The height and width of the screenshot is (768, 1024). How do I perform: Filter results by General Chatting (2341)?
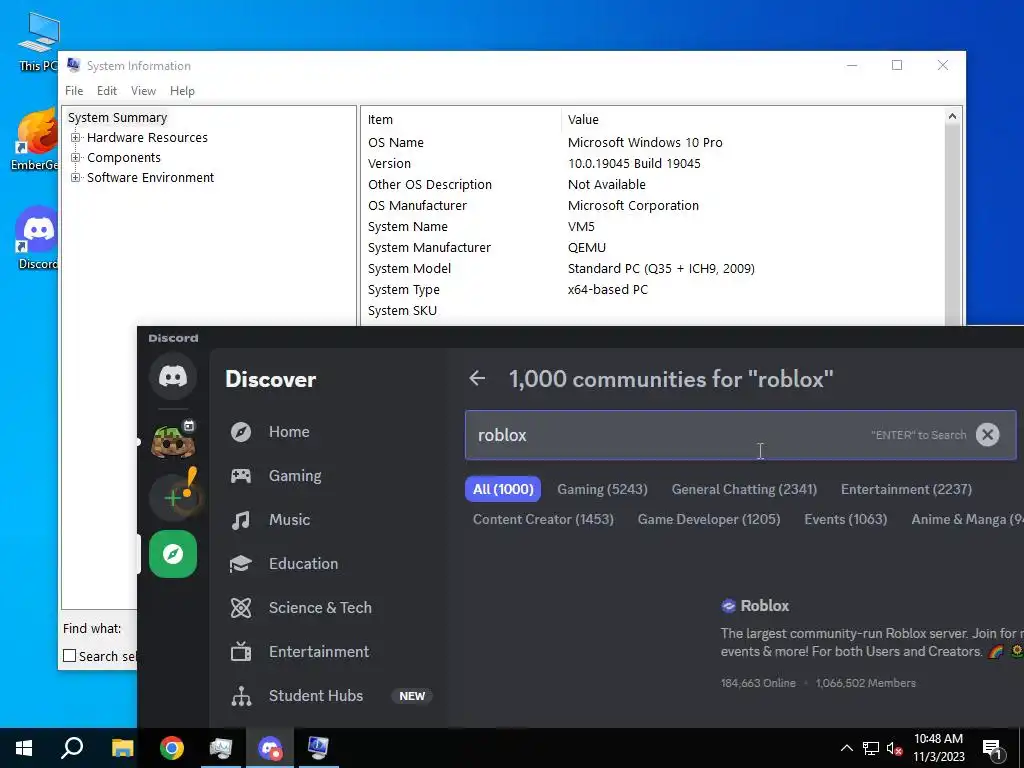(744, 489)
